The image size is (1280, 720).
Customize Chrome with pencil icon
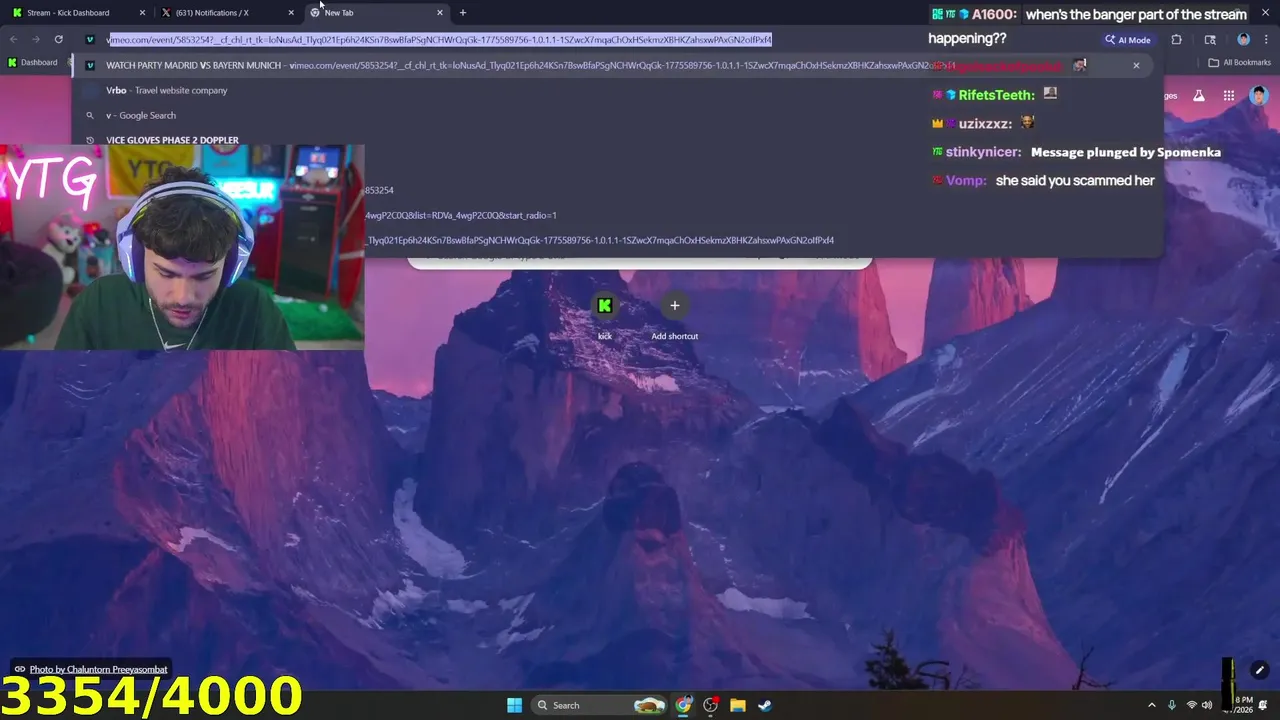tap(1260, 670)
